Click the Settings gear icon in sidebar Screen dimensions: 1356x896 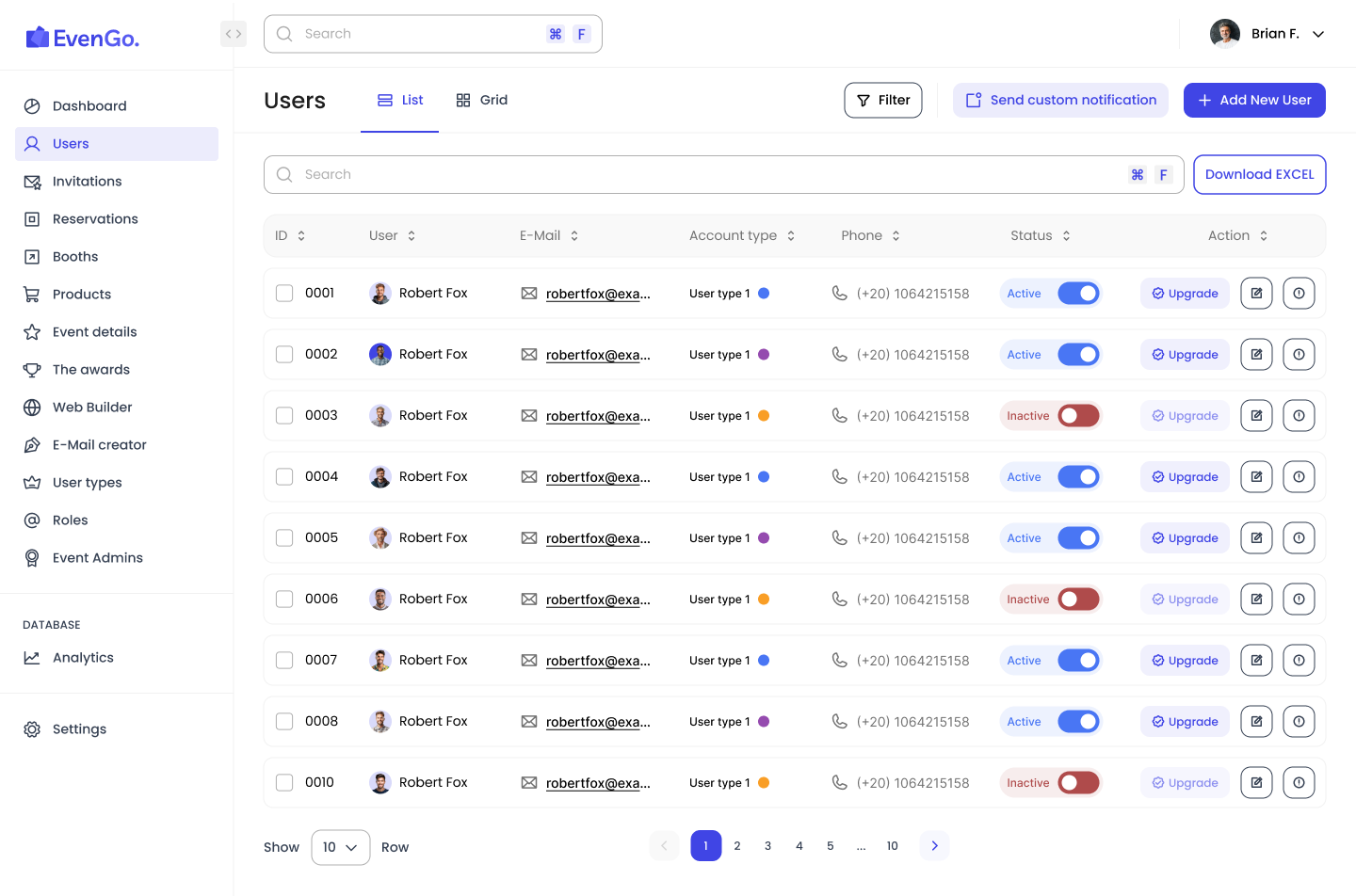[32, 729]
